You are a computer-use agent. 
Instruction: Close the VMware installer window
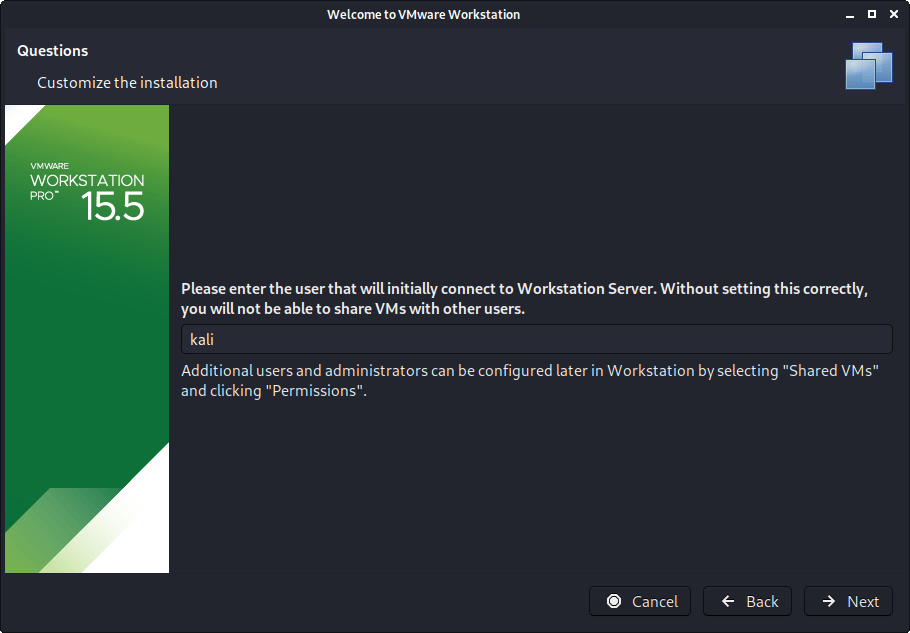pyautogui.click(x=892, y=14)
